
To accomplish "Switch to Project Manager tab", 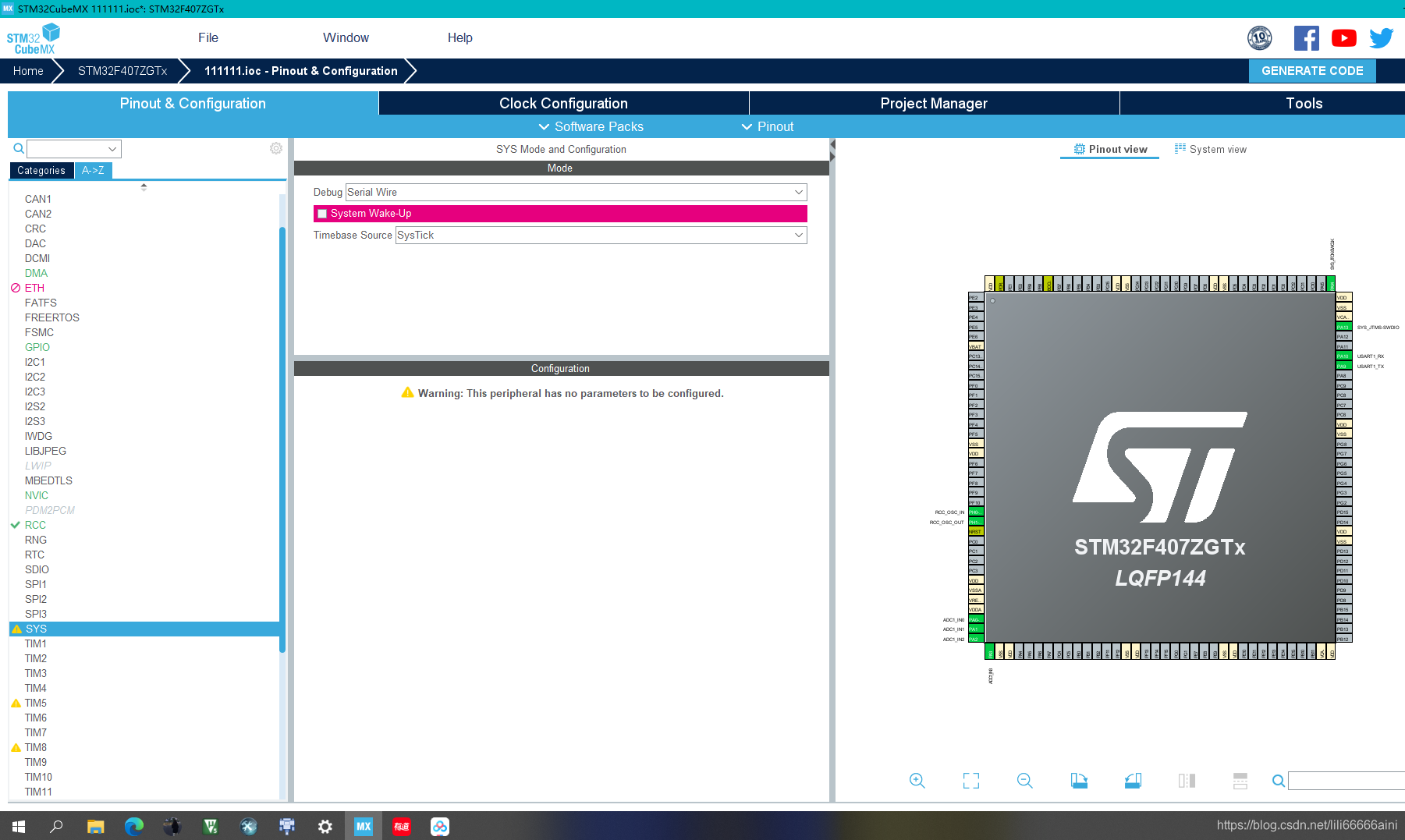I will tap(934, 103).
